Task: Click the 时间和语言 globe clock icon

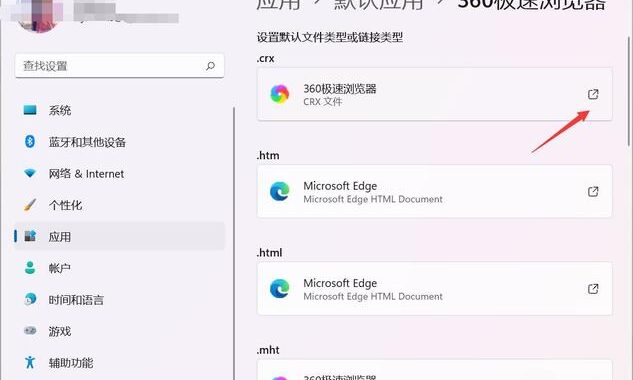Action: tap(30, 299)
